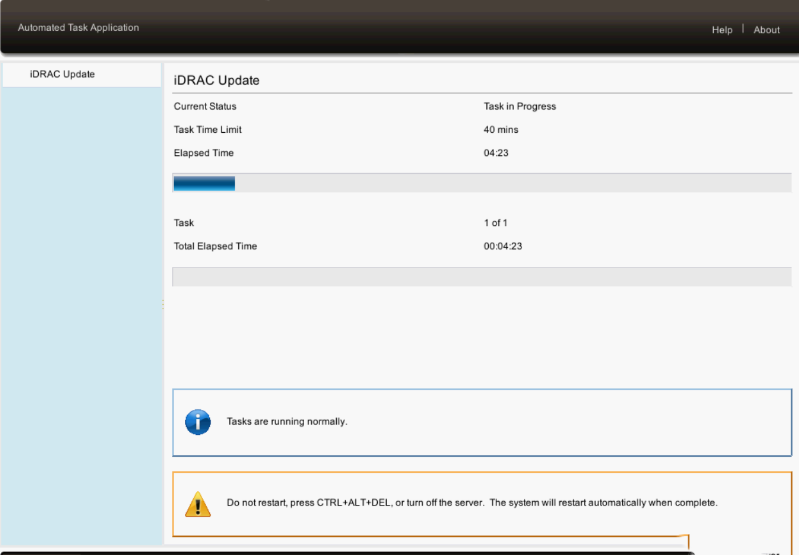This screenshot has width=801, height=555.
Task: Select iDRAC Update in the sidebar
Action: click(x=82, y=75)
